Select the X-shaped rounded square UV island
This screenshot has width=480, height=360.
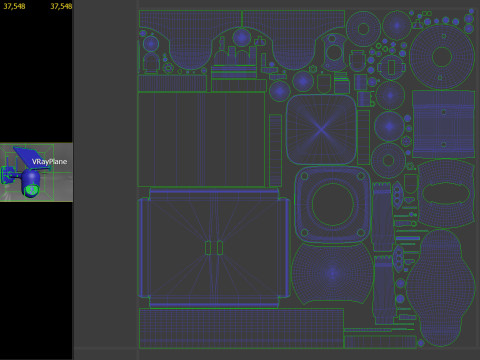(x=321, y=130)
